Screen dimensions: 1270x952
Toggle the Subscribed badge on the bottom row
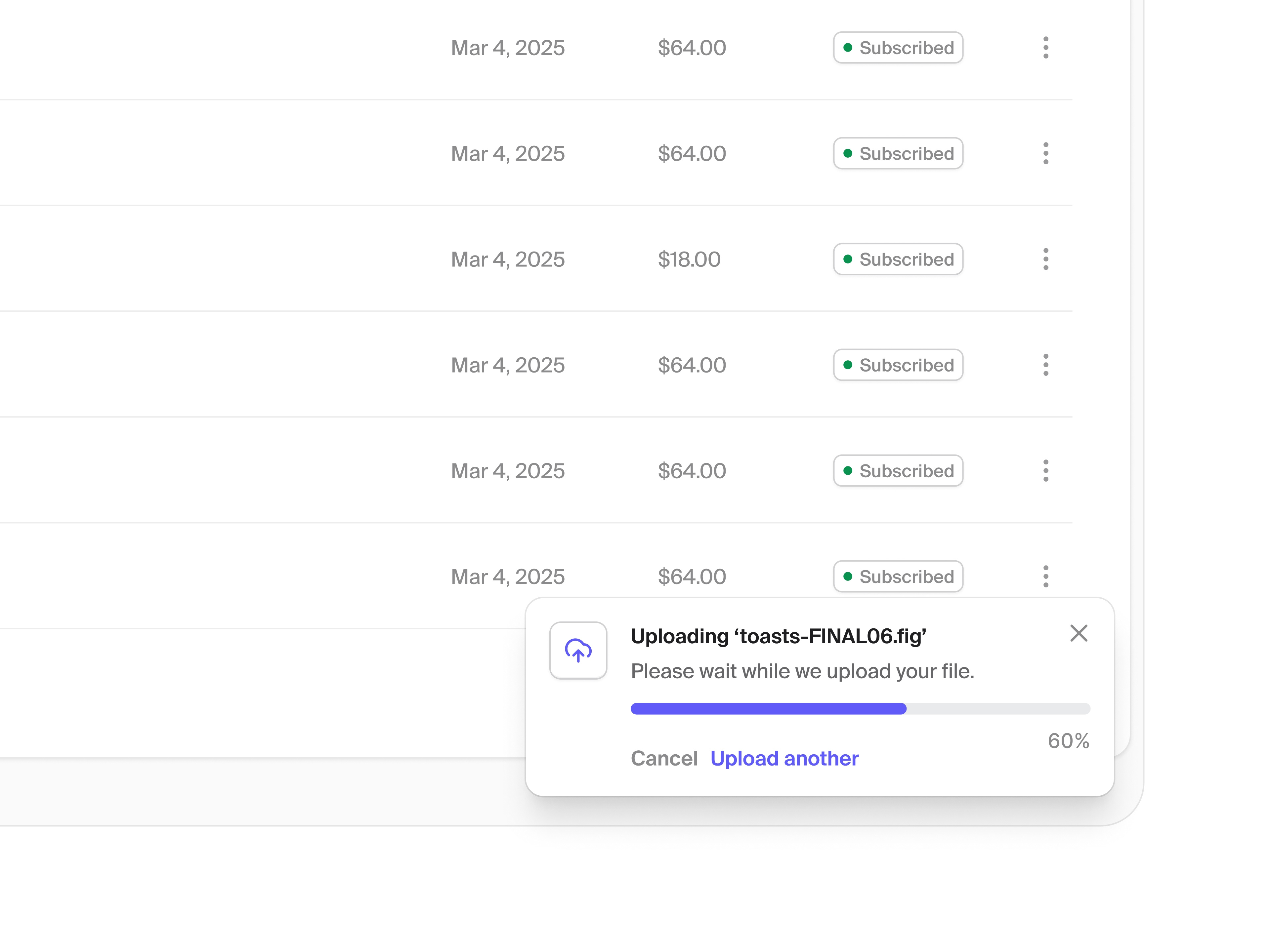coord(898,576)
